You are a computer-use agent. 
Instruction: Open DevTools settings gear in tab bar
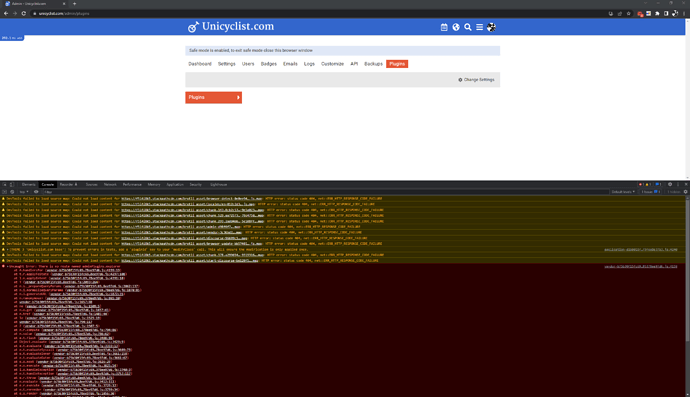click(670, 185)
